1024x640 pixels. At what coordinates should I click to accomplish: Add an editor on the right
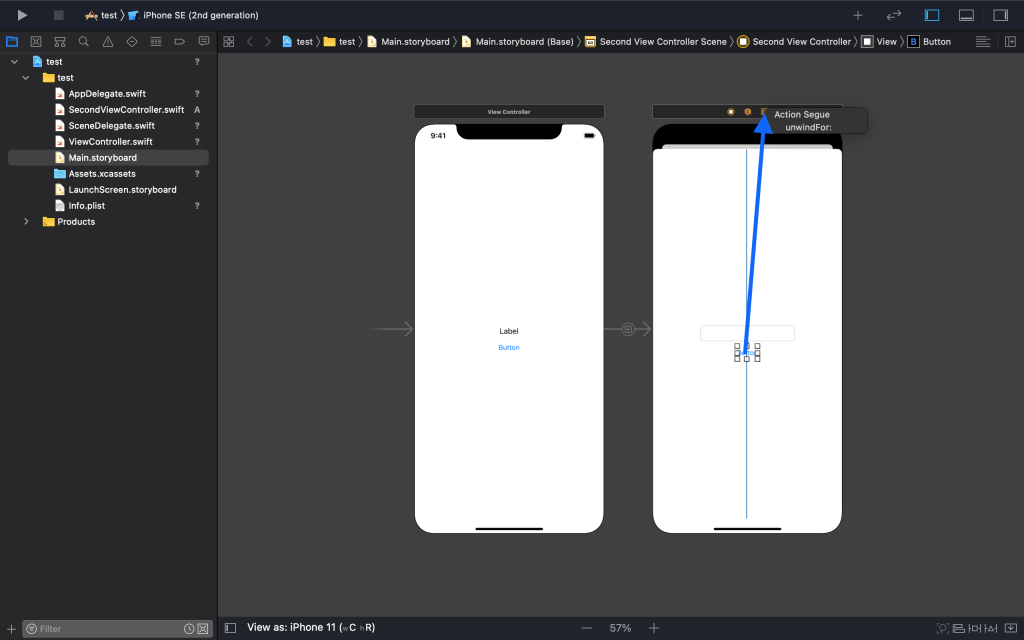click(x=1010, y=42)
